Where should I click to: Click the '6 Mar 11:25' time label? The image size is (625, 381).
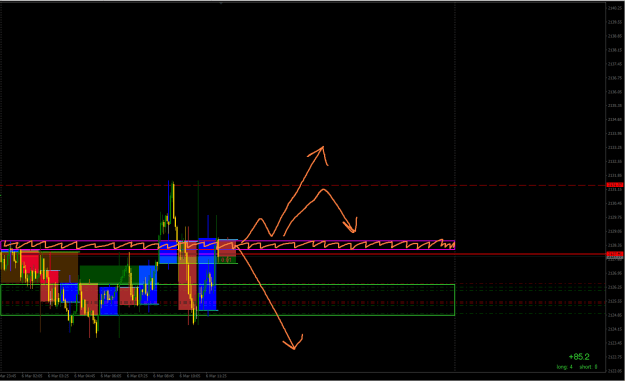[x=216, y=376]
